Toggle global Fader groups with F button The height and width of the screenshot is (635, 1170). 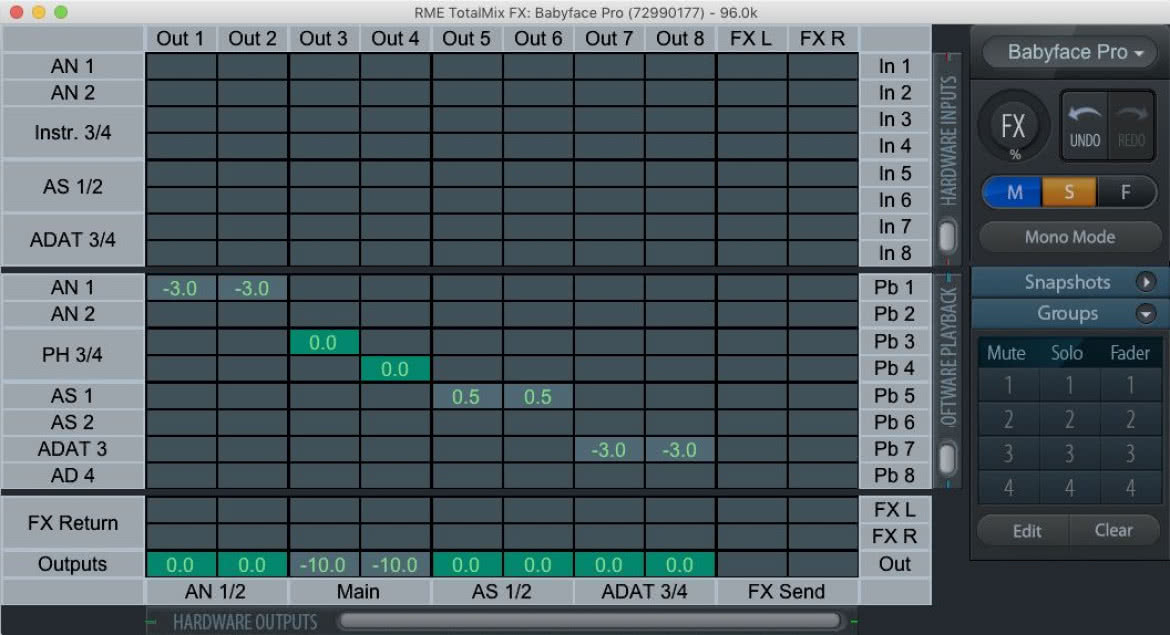coord(1125,193)
